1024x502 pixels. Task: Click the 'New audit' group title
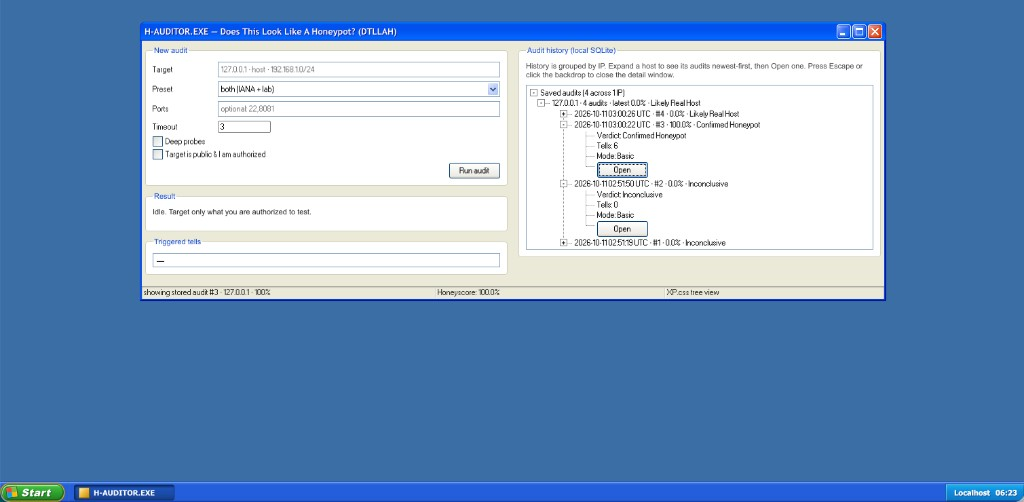(x=170, y=50)
